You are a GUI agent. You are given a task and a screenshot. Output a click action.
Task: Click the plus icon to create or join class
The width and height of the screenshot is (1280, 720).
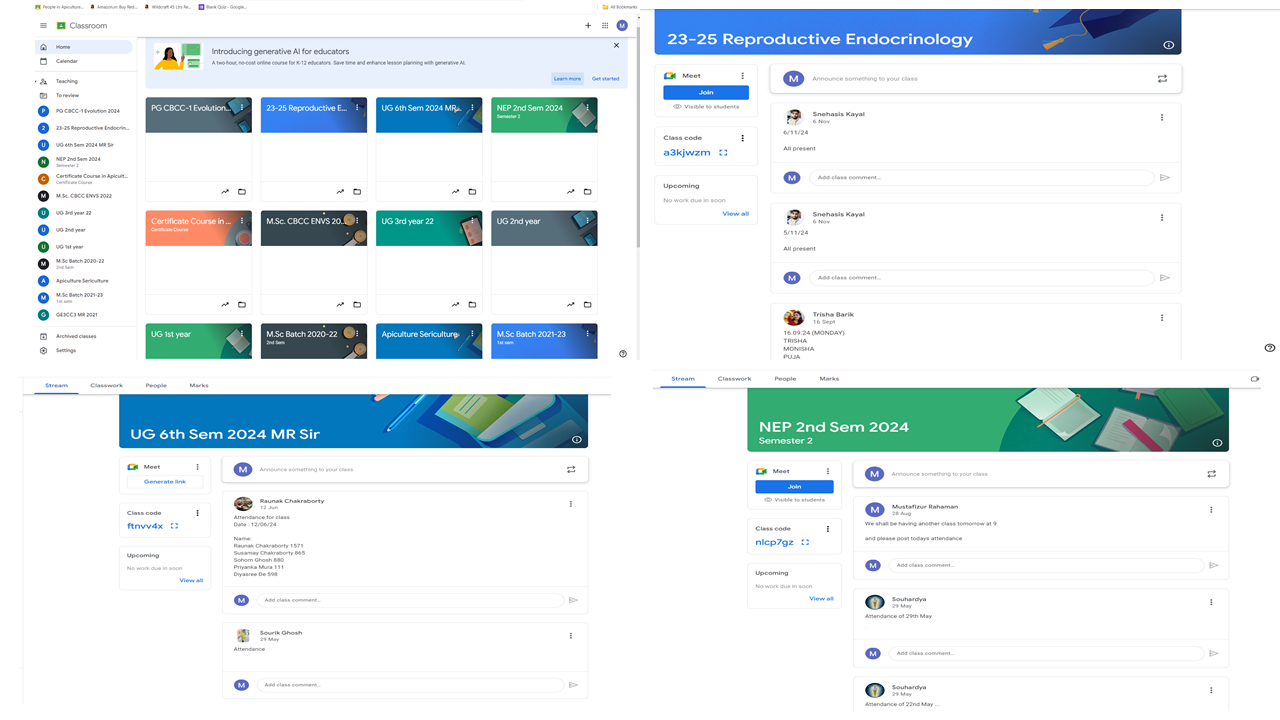pos(587,26)
